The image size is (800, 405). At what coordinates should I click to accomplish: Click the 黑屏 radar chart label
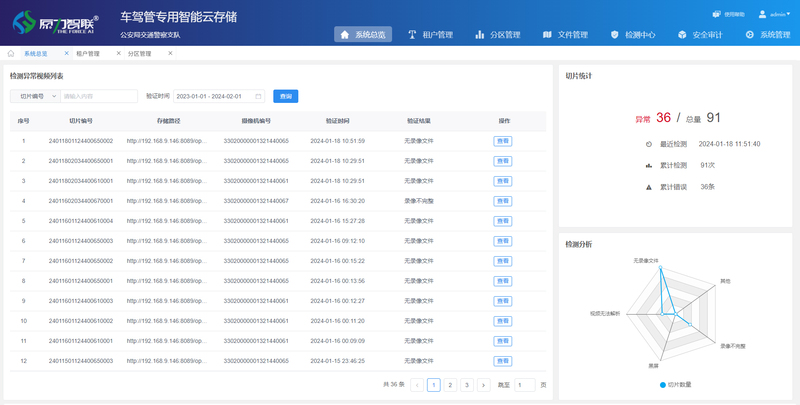pyautogui.click(x=653, y=366)
